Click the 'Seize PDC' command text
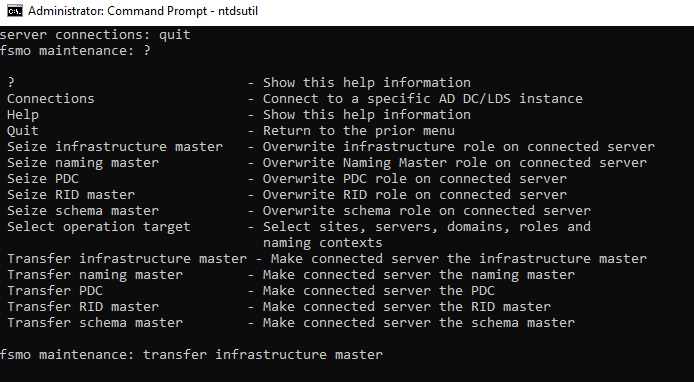 43,179
